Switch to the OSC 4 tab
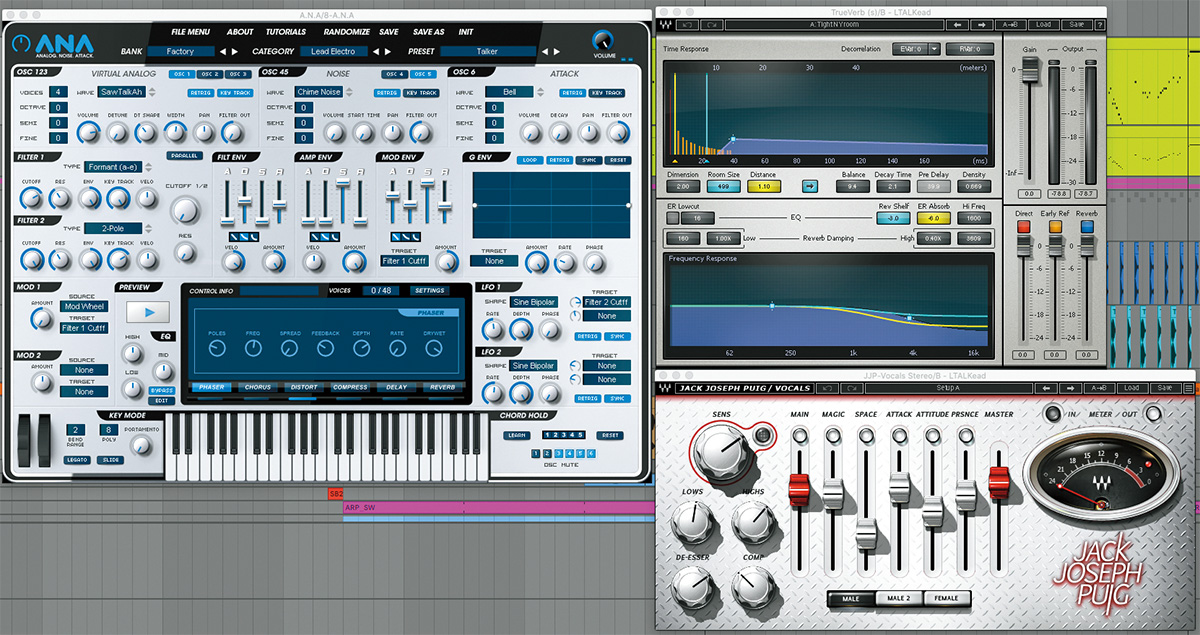 click(x=394, y=74)
